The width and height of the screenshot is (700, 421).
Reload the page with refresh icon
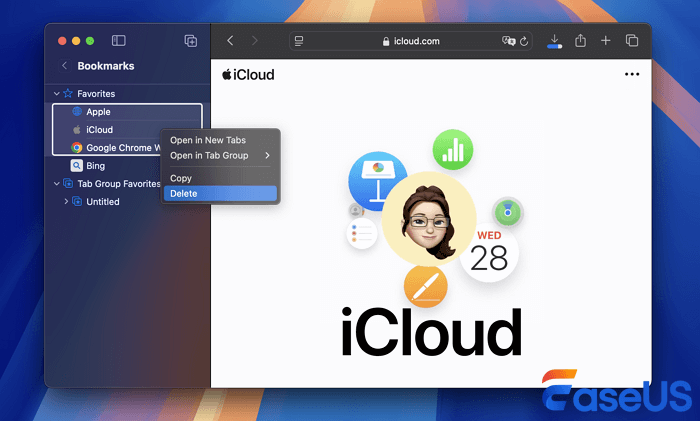525,41
